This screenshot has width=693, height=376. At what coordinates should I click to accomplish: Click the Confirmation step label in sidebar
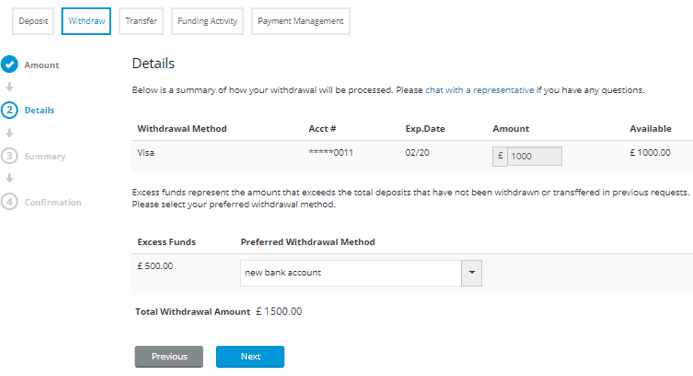click(53, 202)
